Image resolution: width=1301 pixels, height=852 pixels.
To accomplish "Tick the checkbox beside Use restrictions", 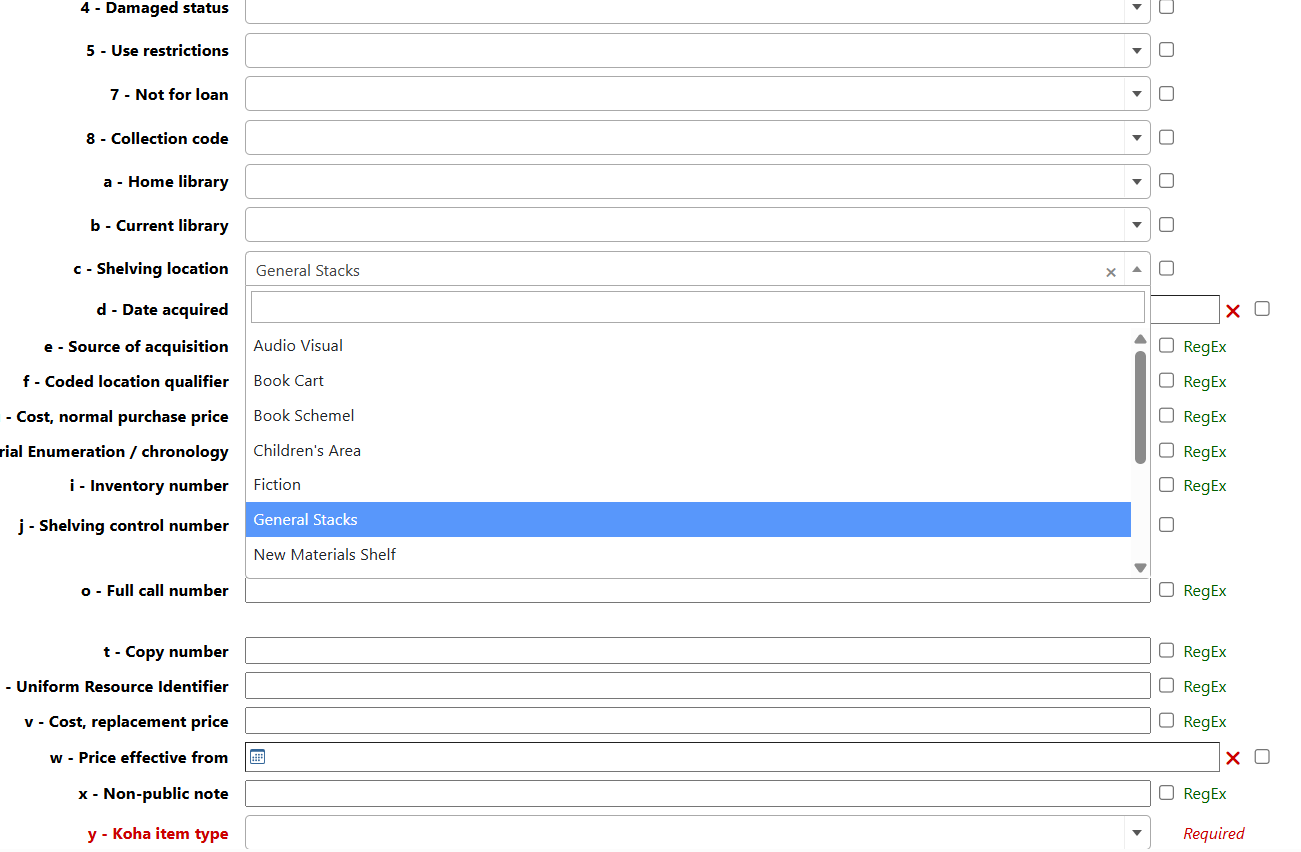I will pos(1166,50).
